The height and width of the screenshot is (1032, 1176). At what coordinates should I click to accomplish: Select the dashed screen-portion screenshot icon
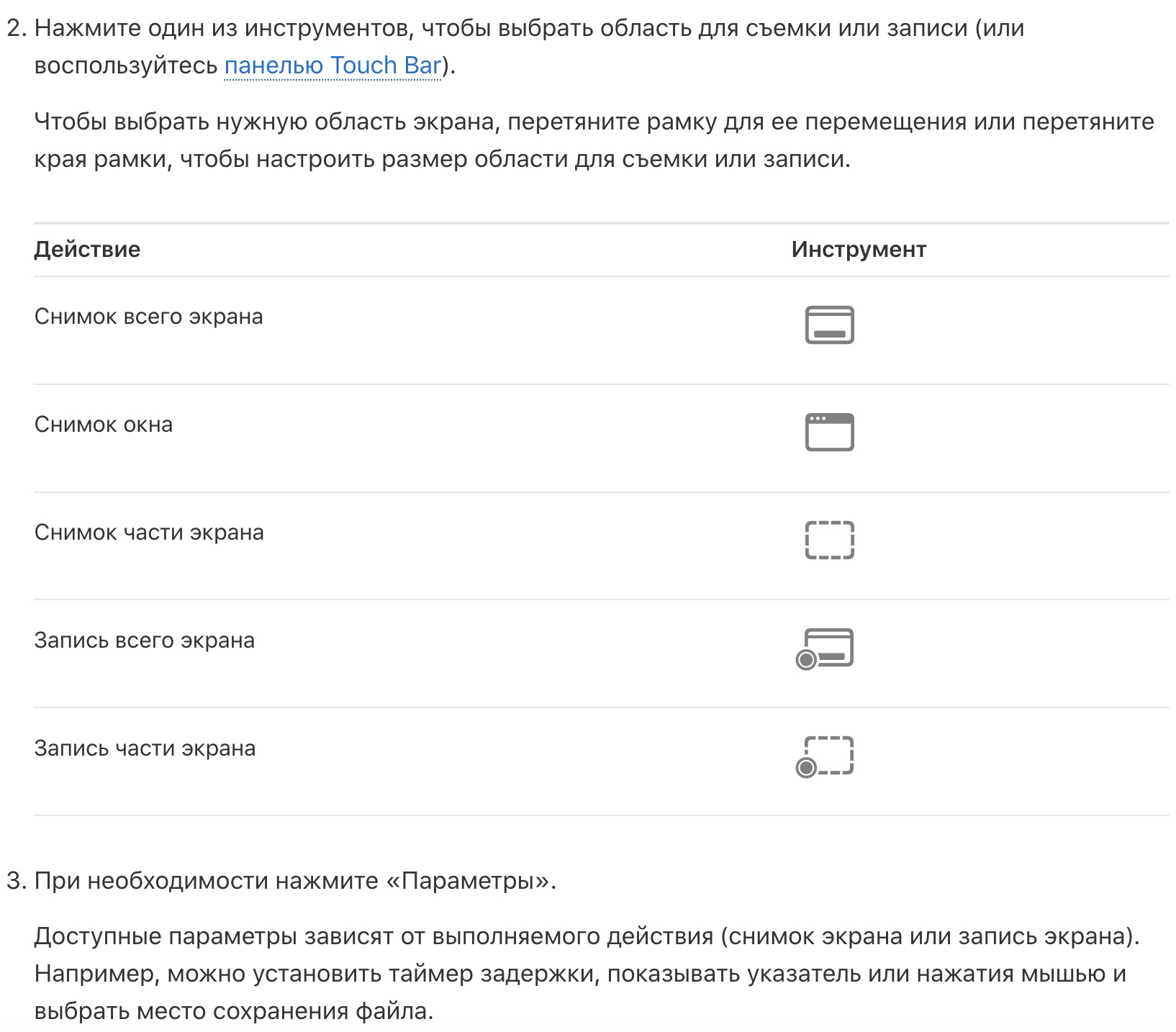829,540
